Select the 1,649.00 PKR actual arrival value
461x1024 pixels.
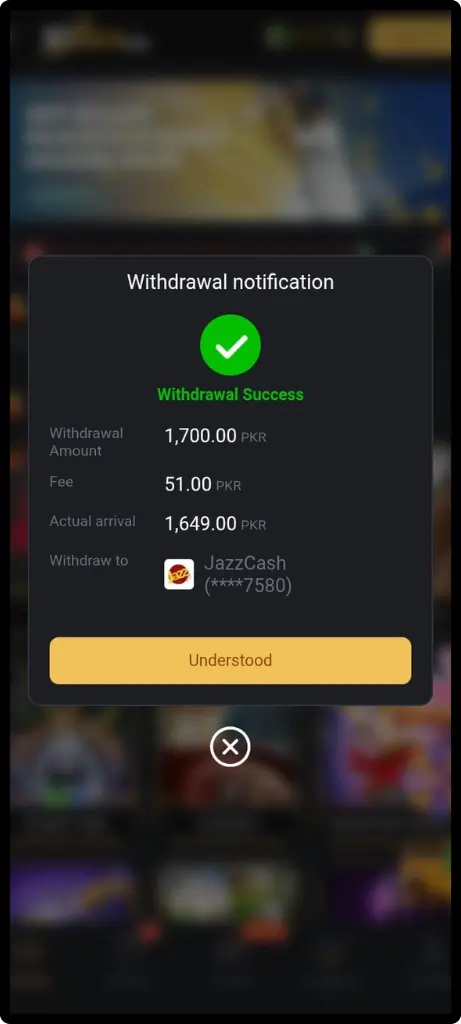coord(215,524)
